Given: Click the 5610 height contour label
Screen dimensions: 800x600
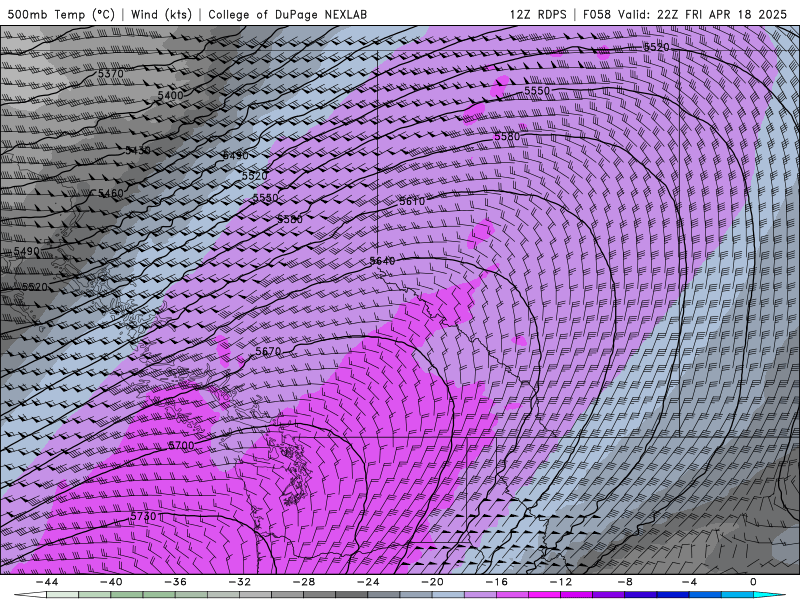Looking at the screenshot, I should (412, 202).
